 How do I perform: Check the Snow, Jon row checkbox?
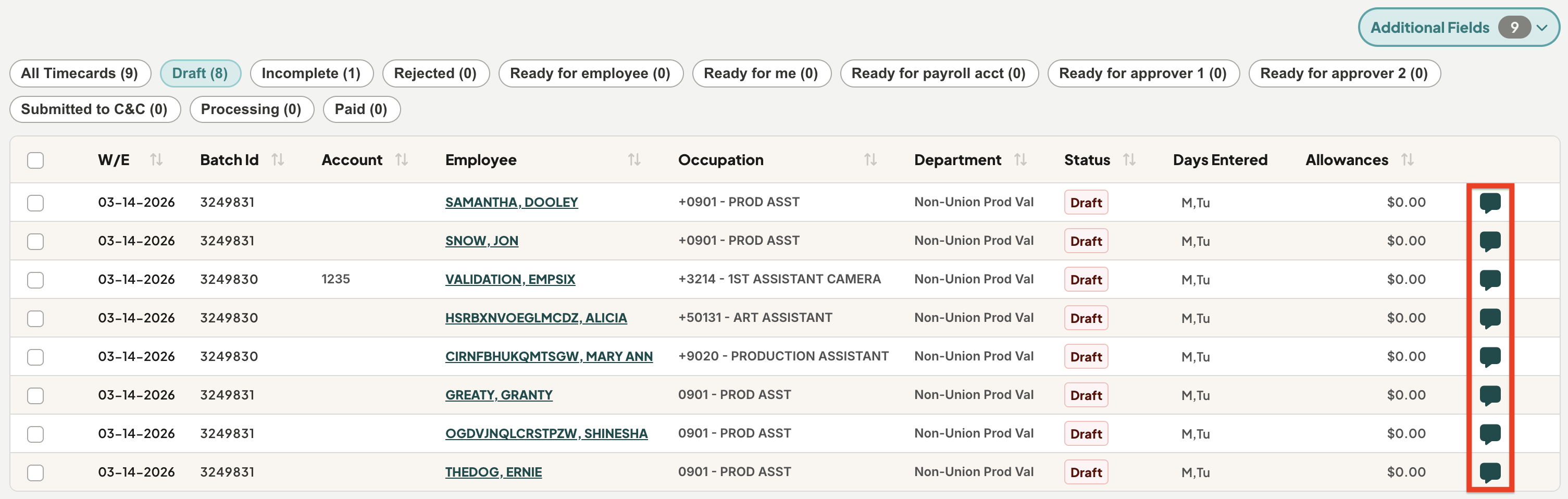coord(35,242)
